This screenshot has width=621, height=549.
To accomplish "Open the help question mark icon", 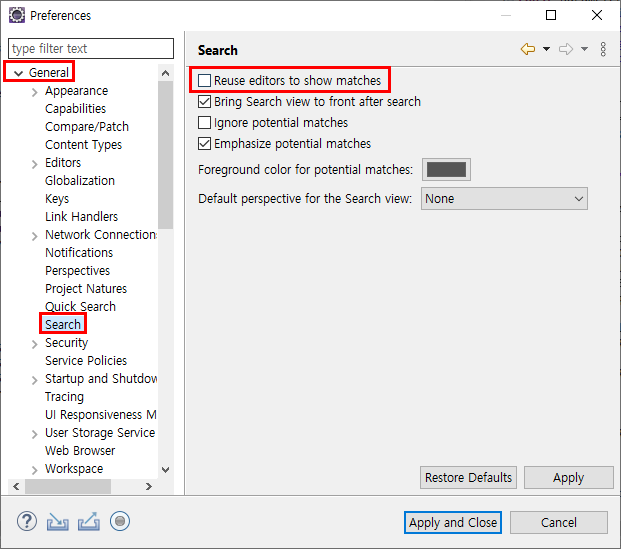I will tap(27, 521).
